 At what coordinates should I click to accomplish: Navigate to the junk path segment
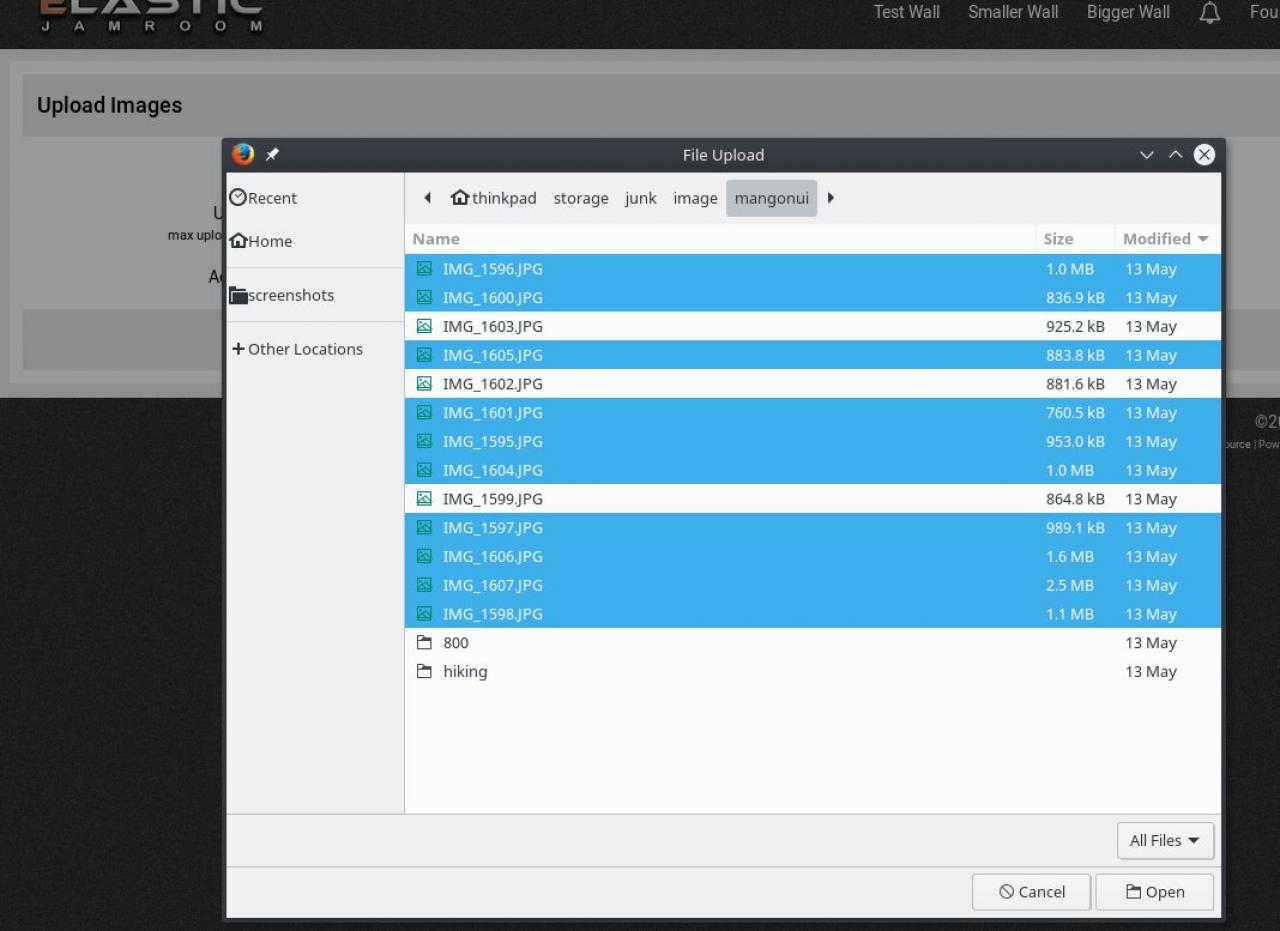[x=641, y=198]
